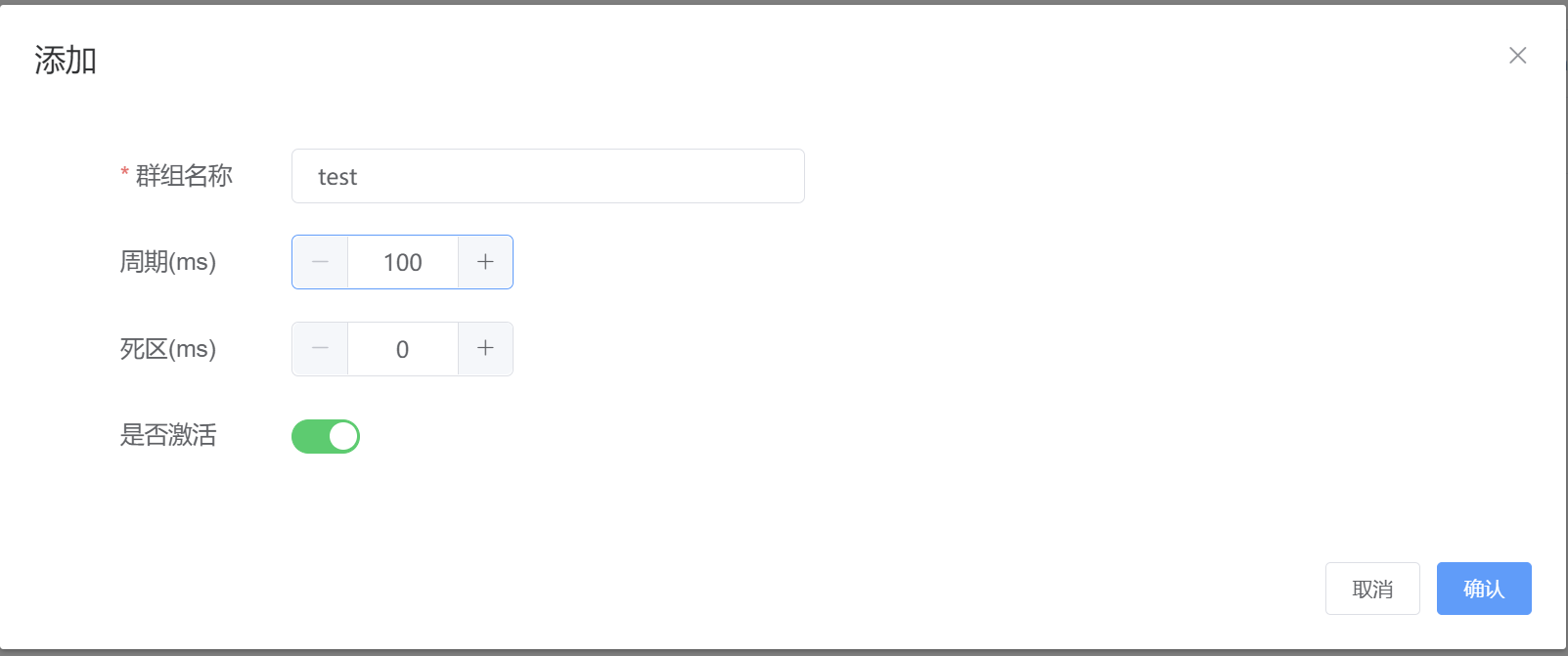Click the 周期(ms) label text
The image size is (1568, 656).
167,262
